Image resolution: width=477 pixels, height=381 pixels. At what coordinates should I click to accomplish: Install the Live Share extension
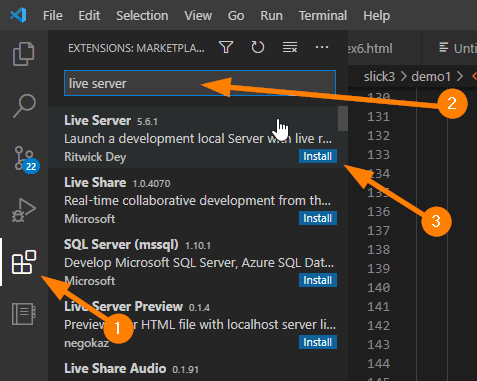[318, 218]
